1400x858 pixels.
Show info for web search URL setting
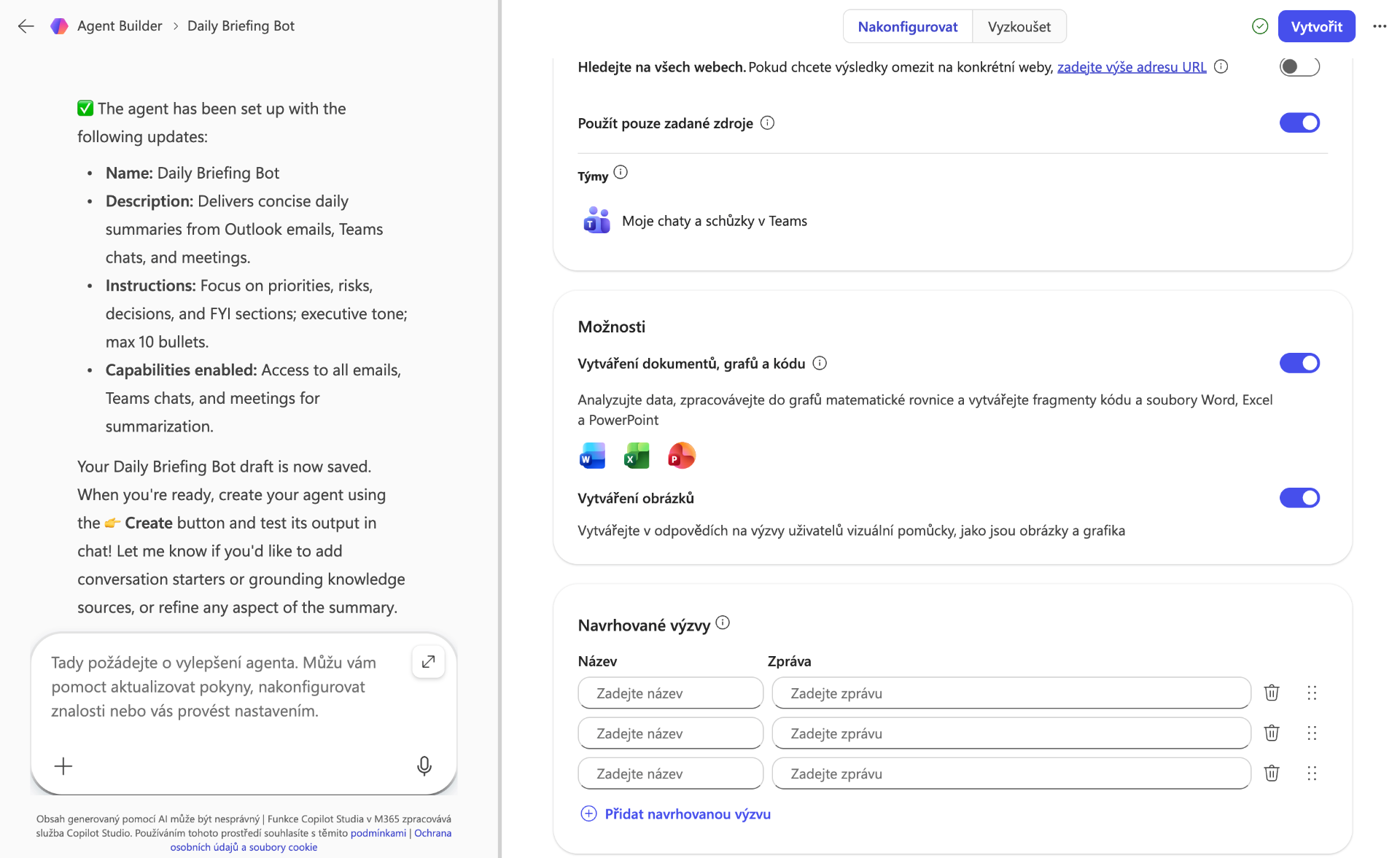pyautogui.click(x=1221, y=66)
